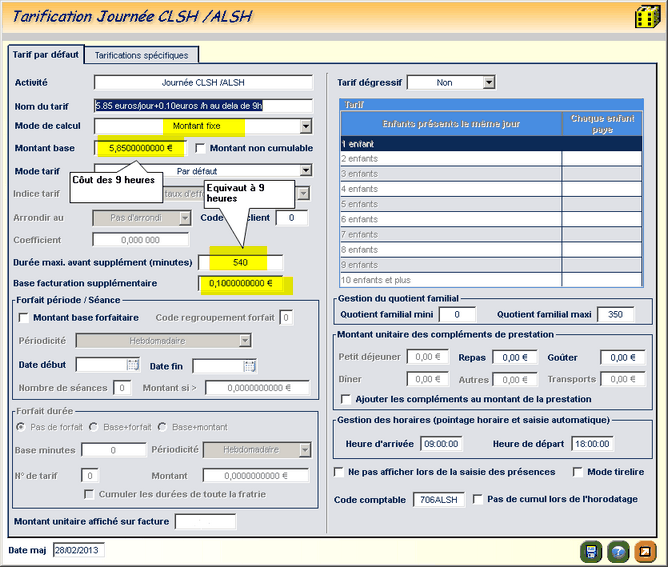This screenshot has width=668, height=567.
Task: Check the Montant base forfaitaire box
Action: click(x=24, y=318)
